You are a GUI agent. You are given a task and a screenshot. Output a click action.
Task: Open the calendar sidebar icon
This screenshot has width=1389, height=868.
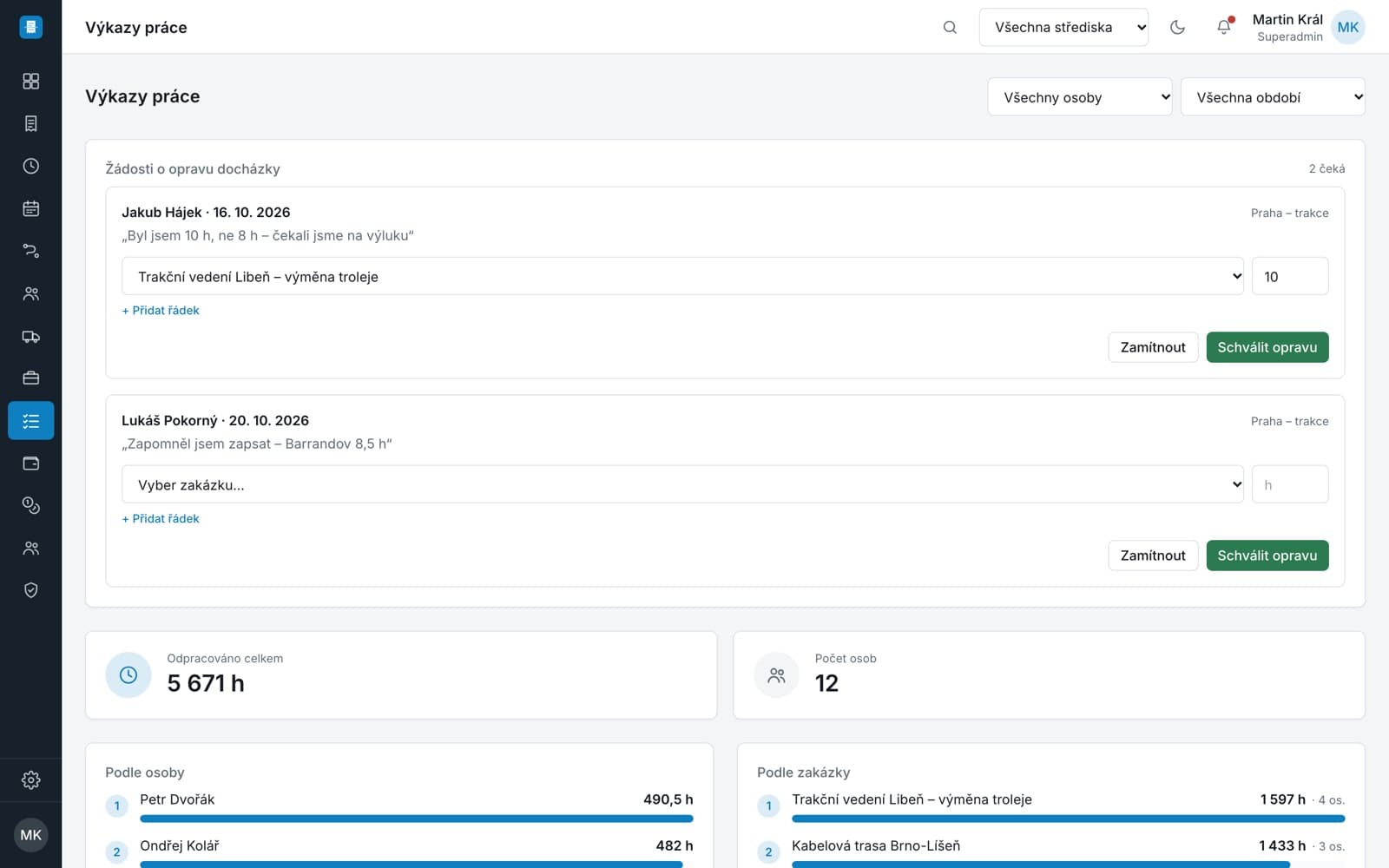30,208
